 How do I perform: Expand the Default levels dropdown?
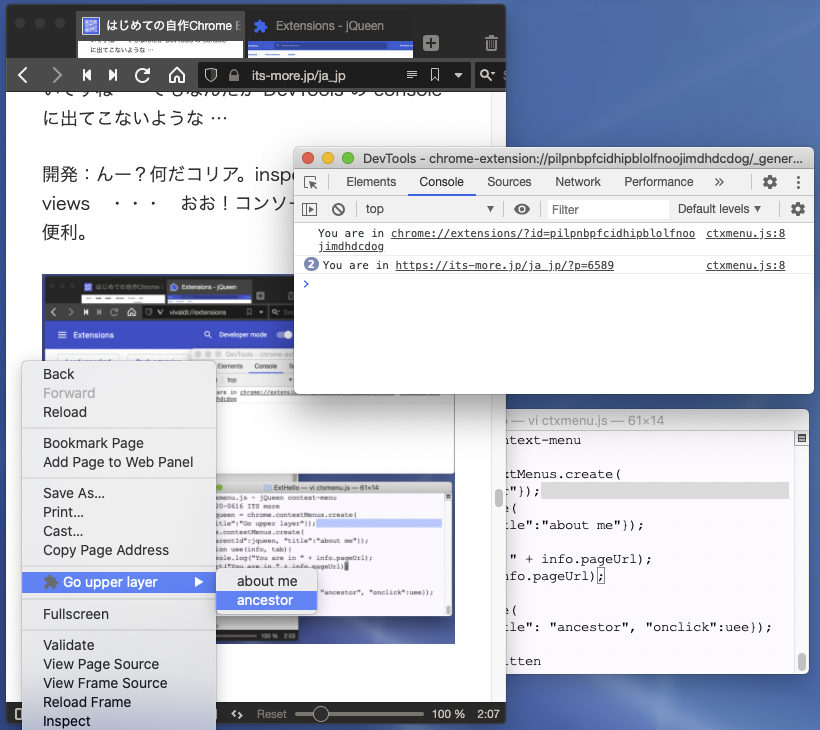pyautogui.click(x=719, y=209)
